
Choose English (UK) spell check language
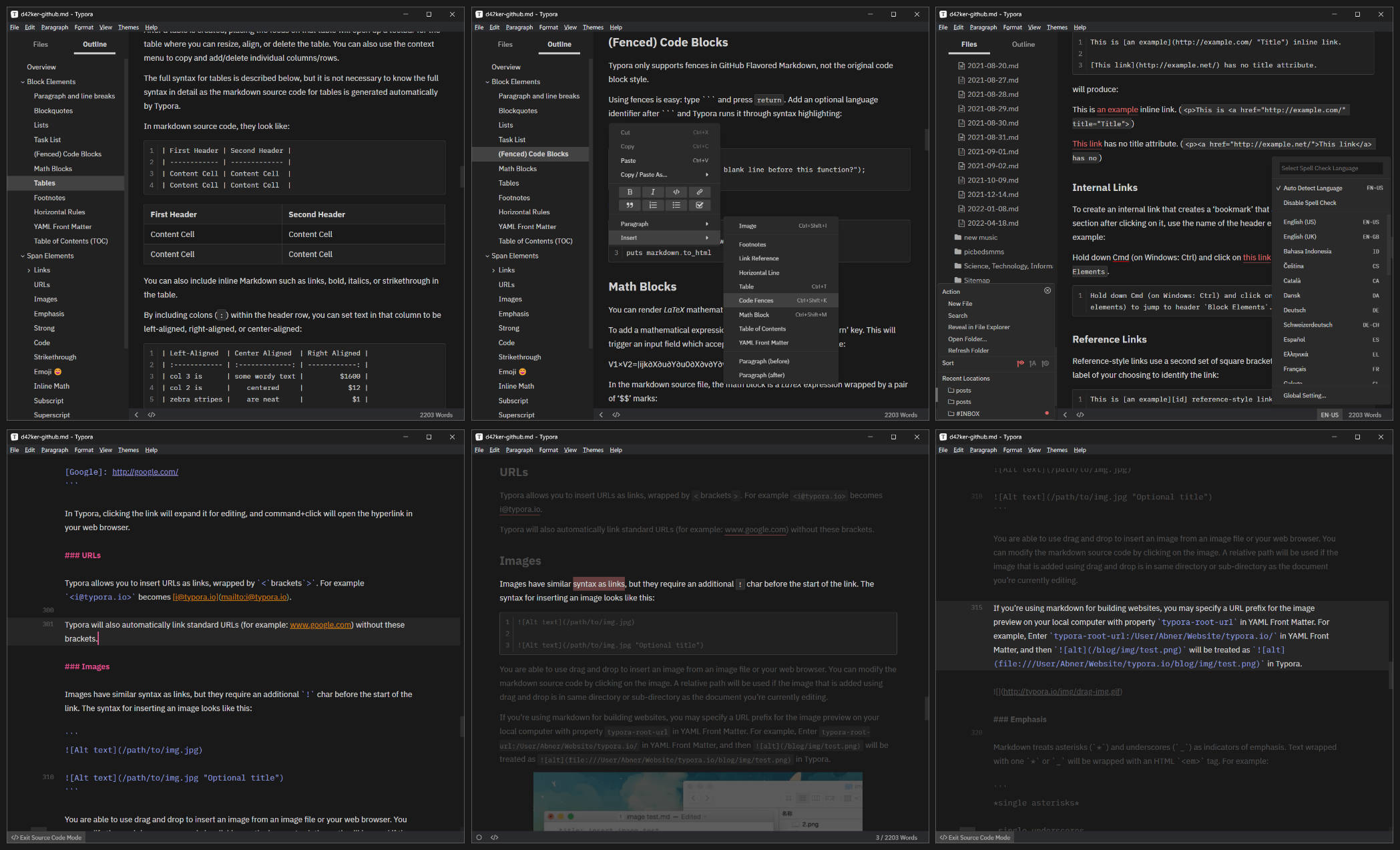pyautogui.click(x=1329, y=236)
